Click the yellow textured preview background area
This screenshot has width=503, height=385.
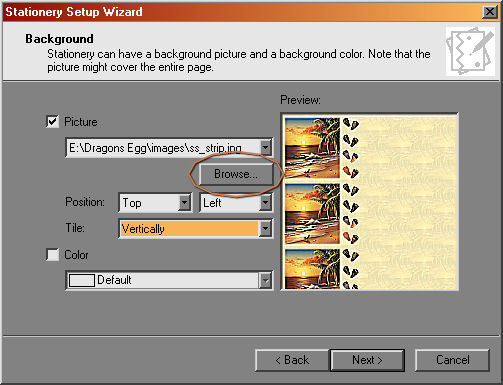pyautogui.click(x=408, y=203)
